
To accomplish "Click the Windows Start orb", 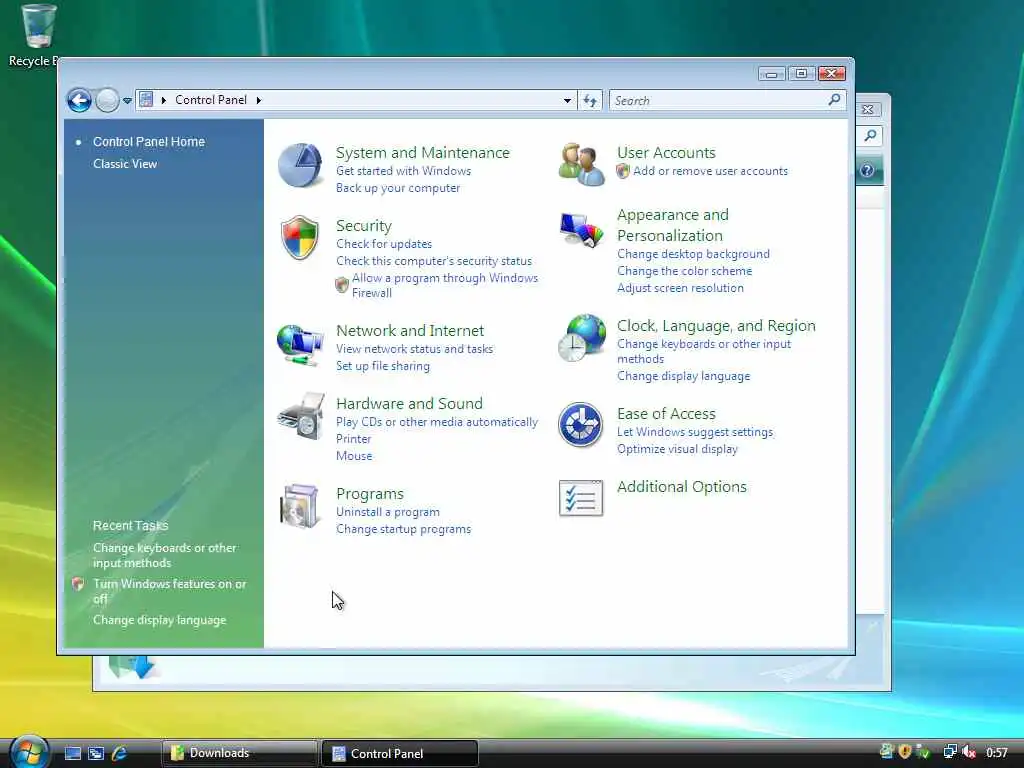I will point(30,751).
